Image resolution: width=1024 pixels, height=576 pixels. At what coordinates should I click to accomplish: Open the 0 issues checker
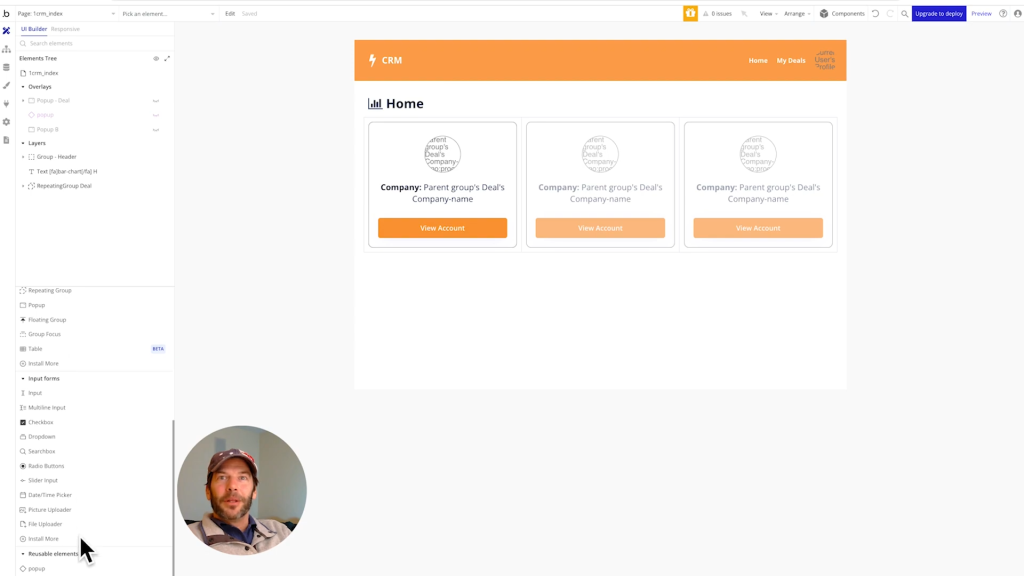[717, 14]
